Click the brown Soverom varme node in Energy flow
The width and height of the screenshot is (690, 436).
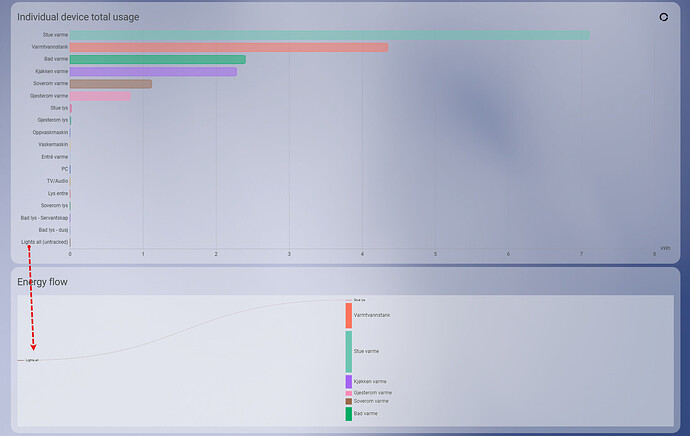[x=349, y=401]
